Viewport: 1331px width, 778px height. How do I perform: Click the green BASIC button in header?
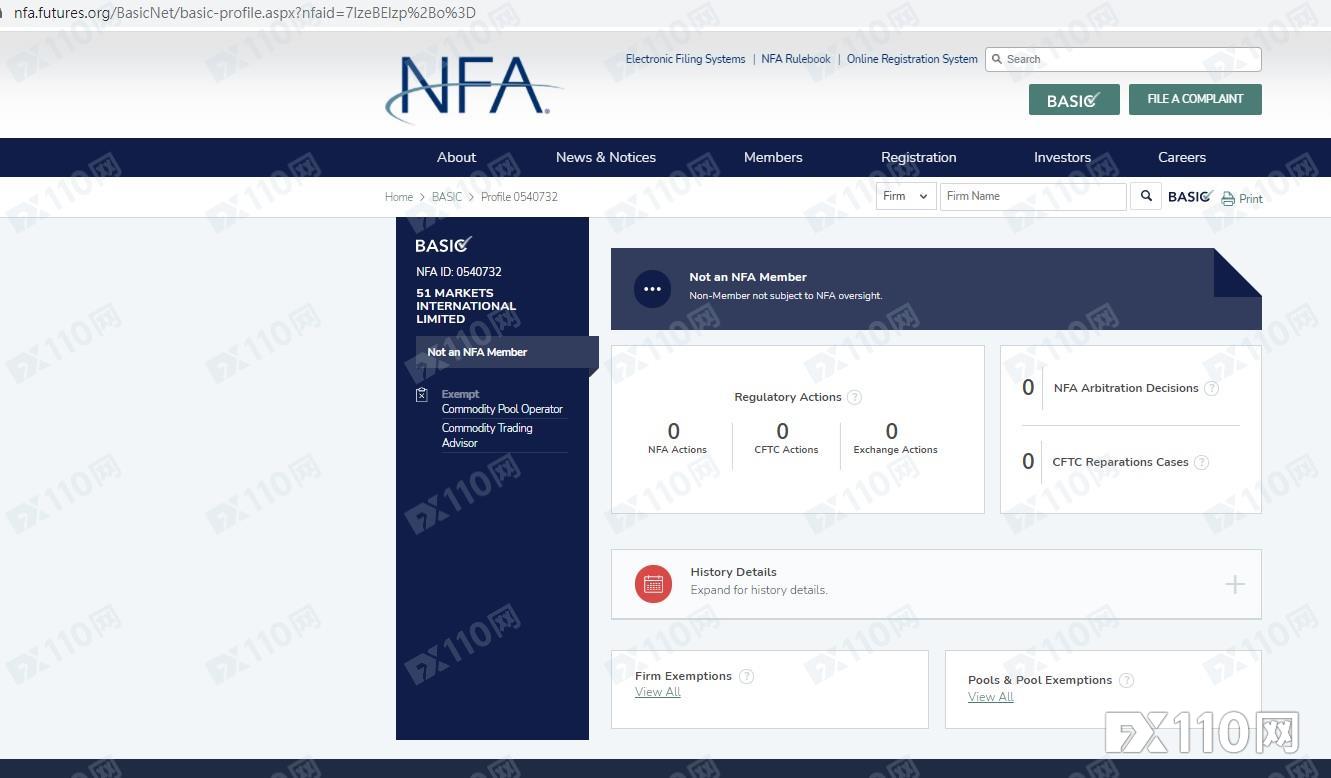tap(1074, 100)
